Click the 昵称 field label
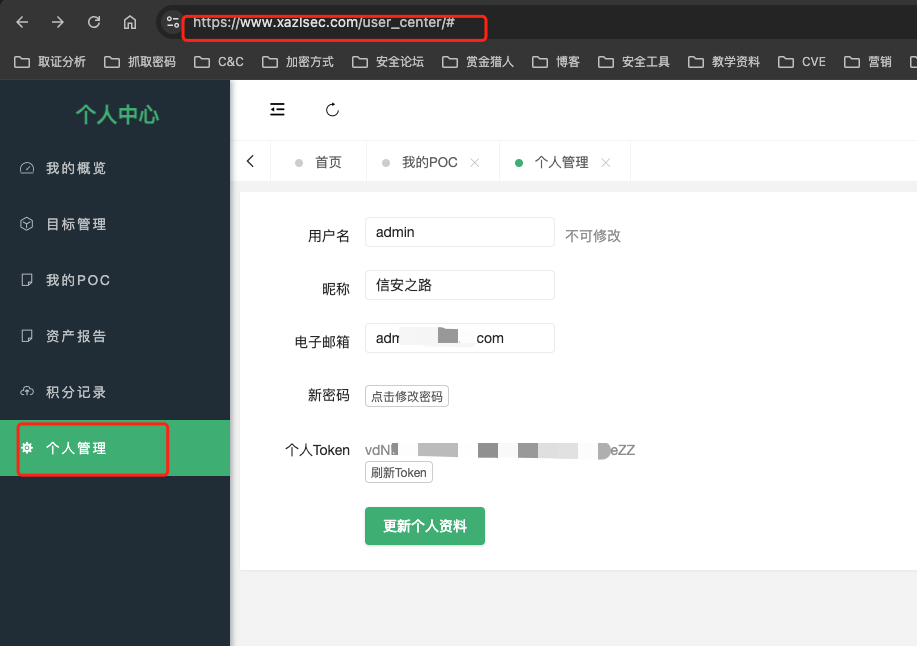917x646 pixels. [336, 289]
